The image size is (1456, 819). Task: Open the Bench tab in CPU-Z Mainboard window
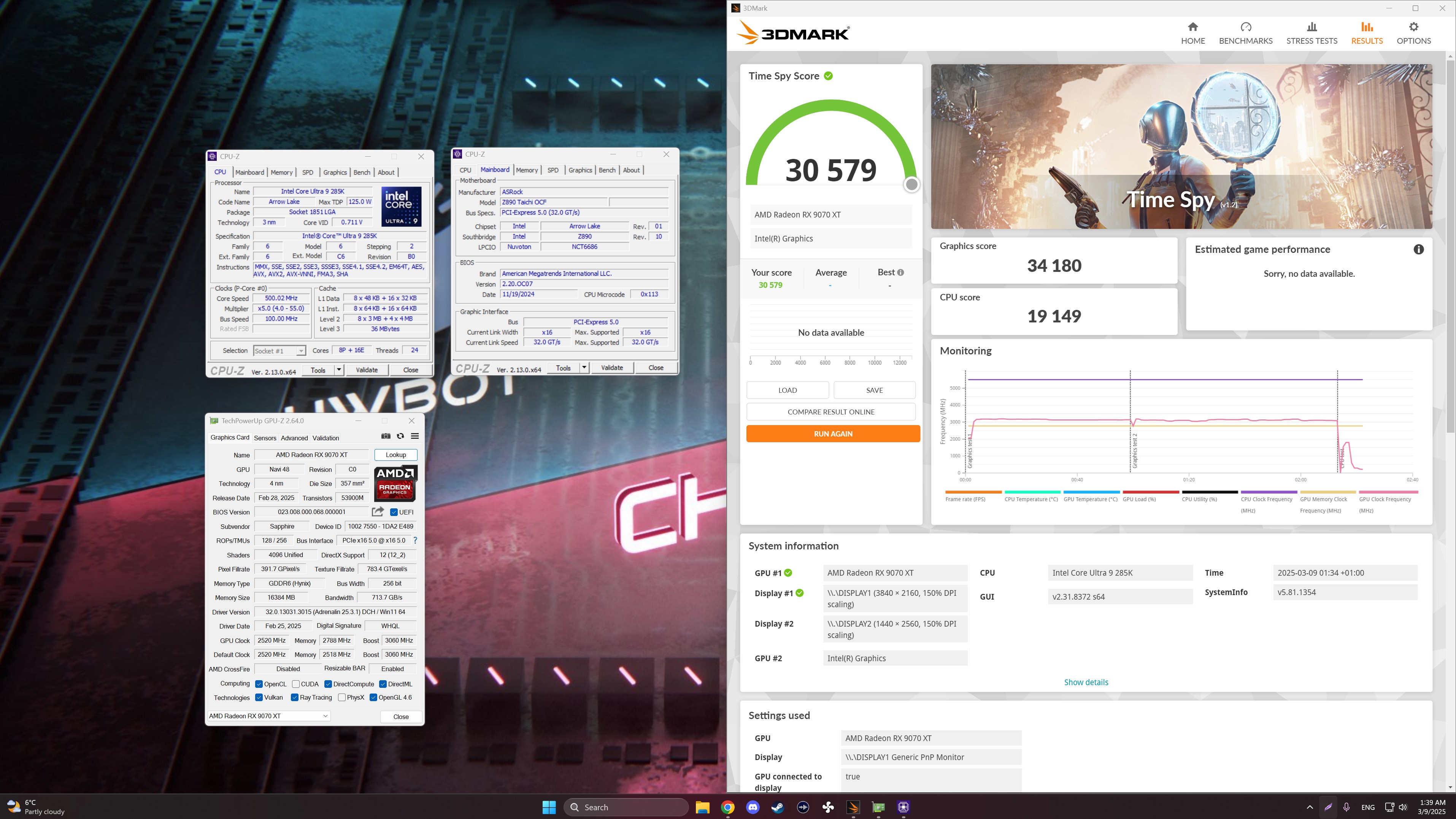coord(607,170)
